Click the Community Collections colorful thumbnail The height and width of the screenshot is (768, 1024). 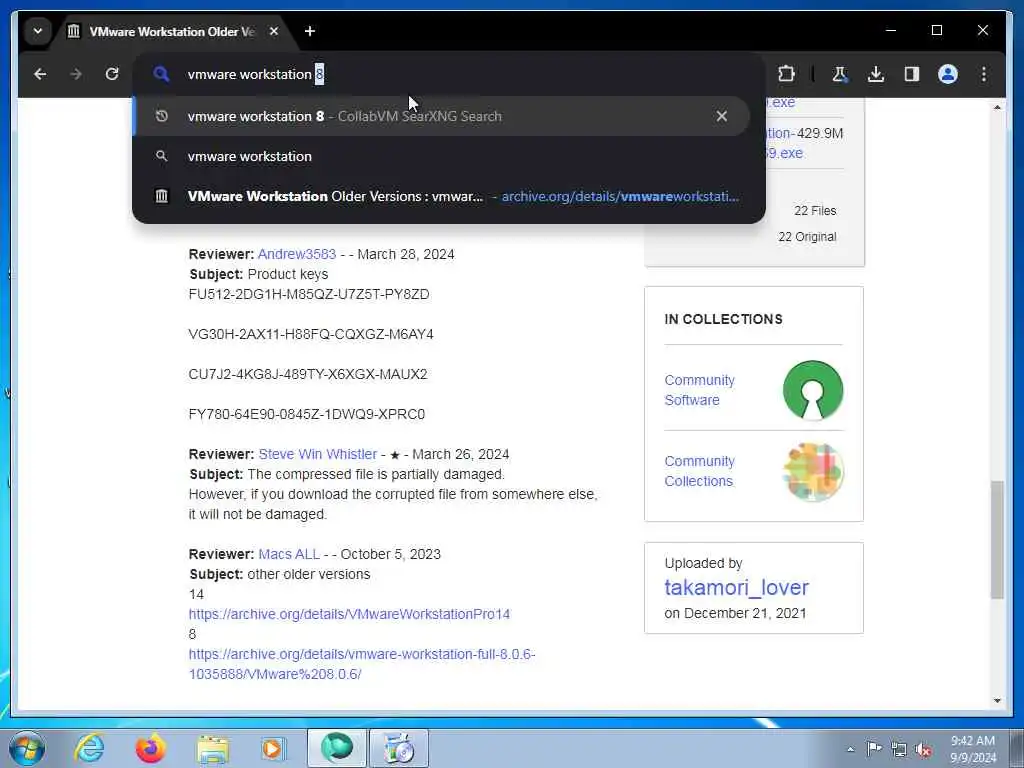point(813,472)
